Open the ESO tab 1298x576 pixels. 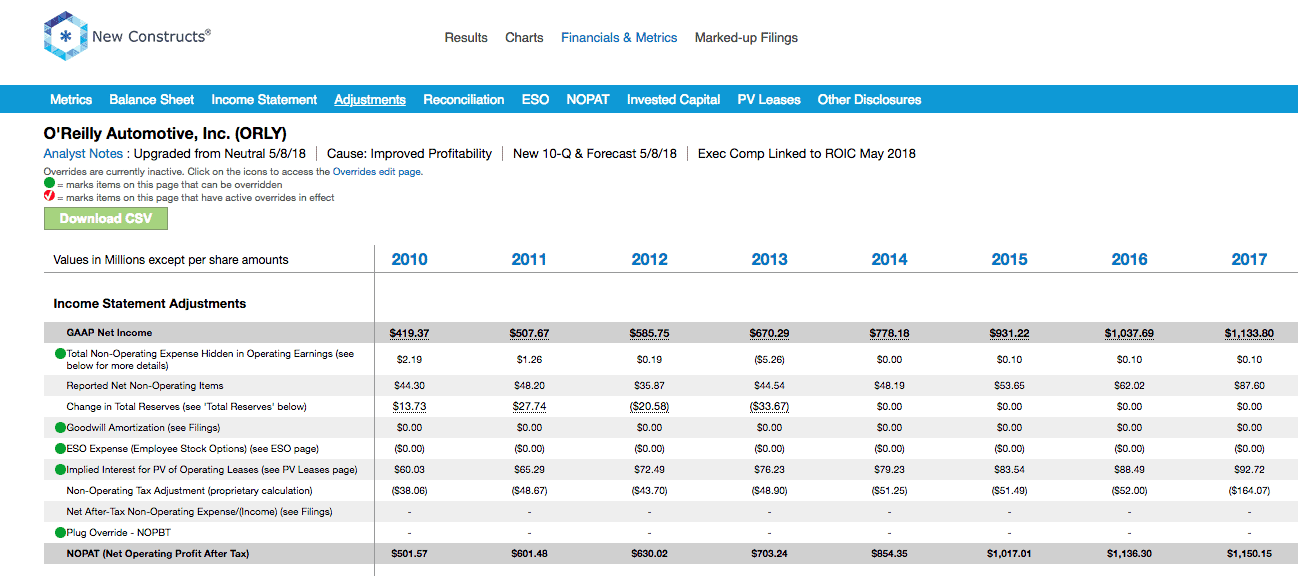pos(535,99)
